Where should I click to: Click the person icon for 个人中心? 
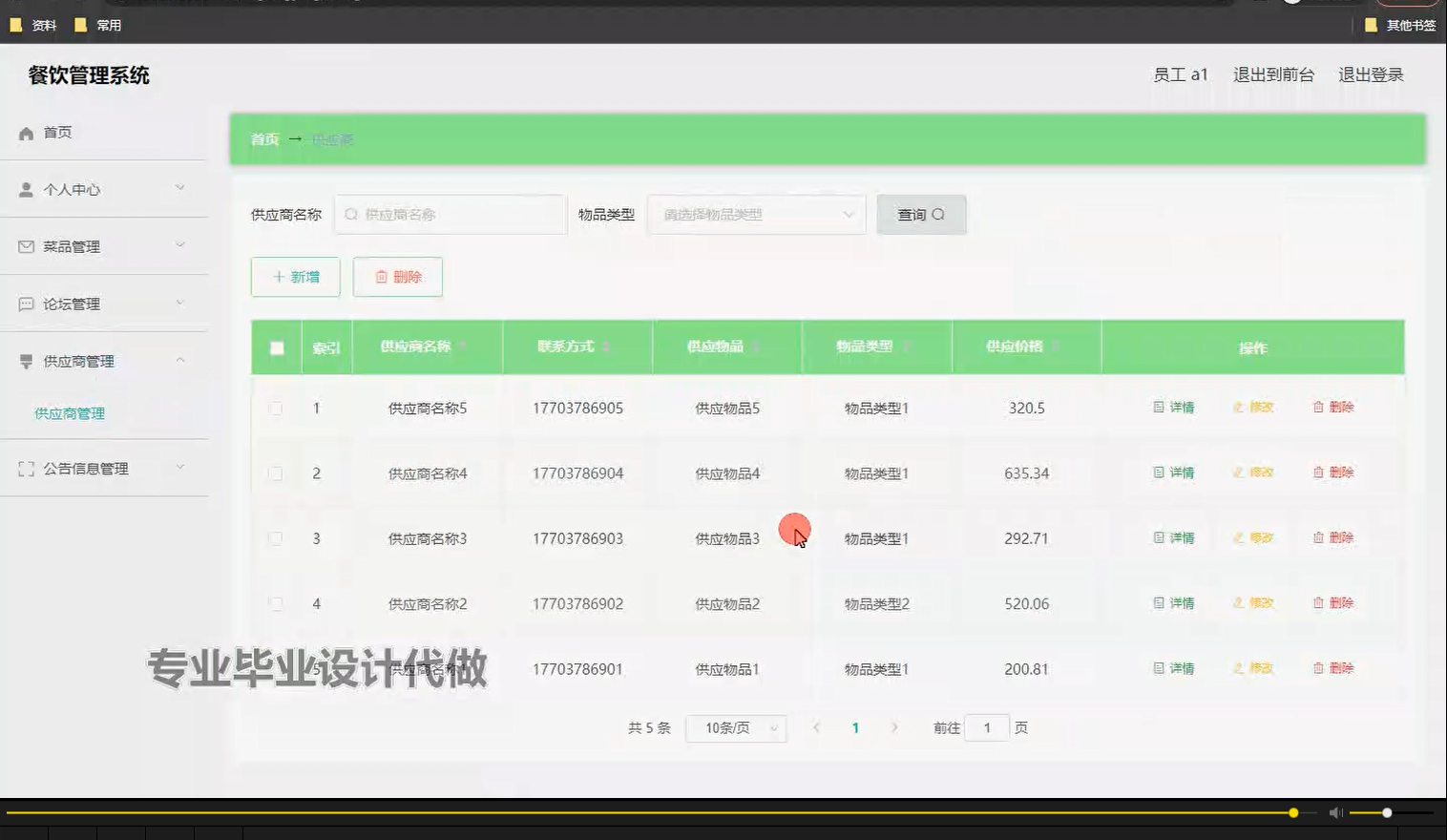[26, 190]
